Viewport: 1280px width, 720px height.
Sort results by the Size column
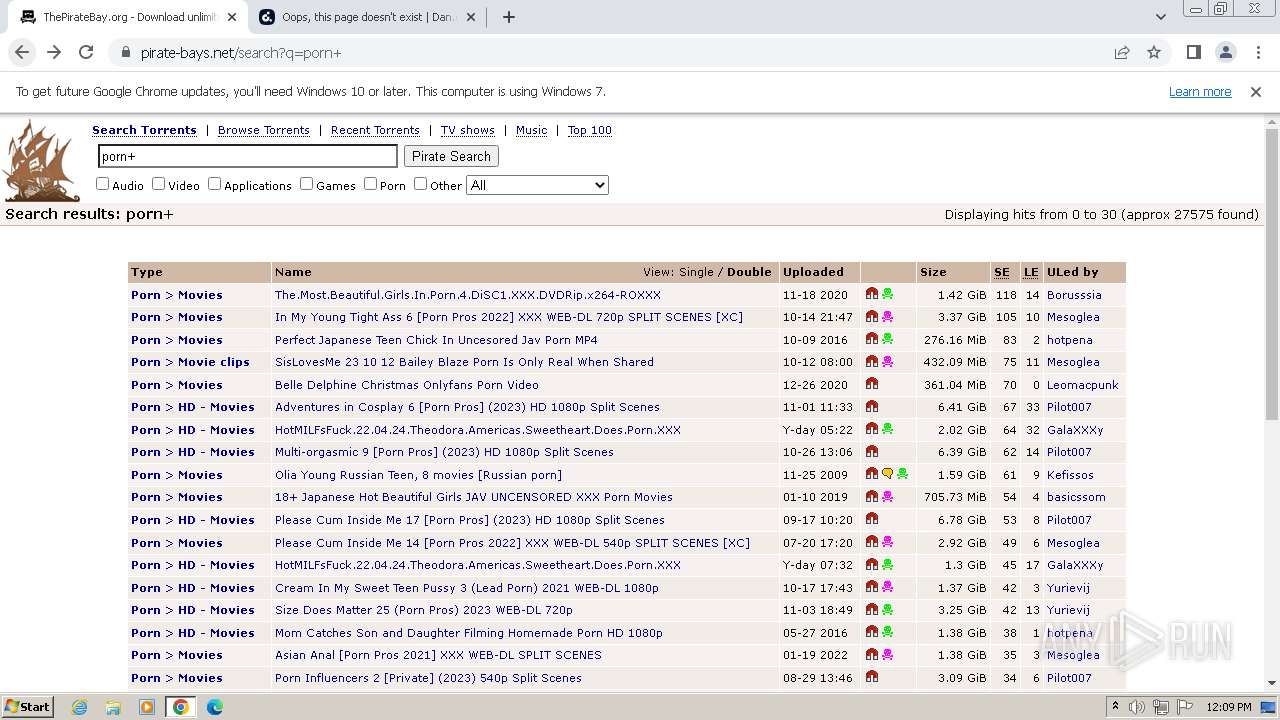pos(933,272)
